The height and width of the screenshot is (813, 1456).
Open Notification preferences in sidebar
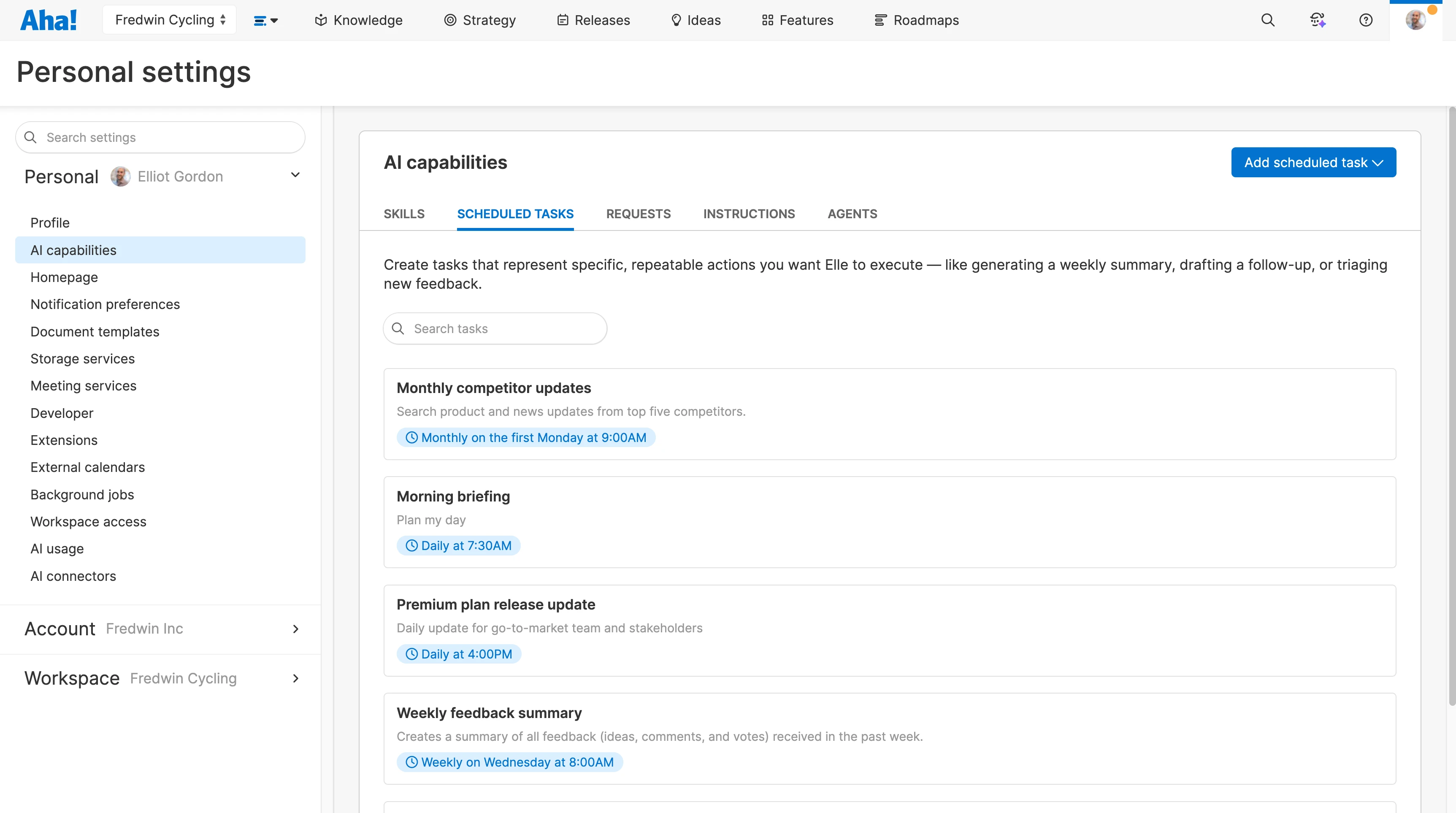tap(105, 304)
